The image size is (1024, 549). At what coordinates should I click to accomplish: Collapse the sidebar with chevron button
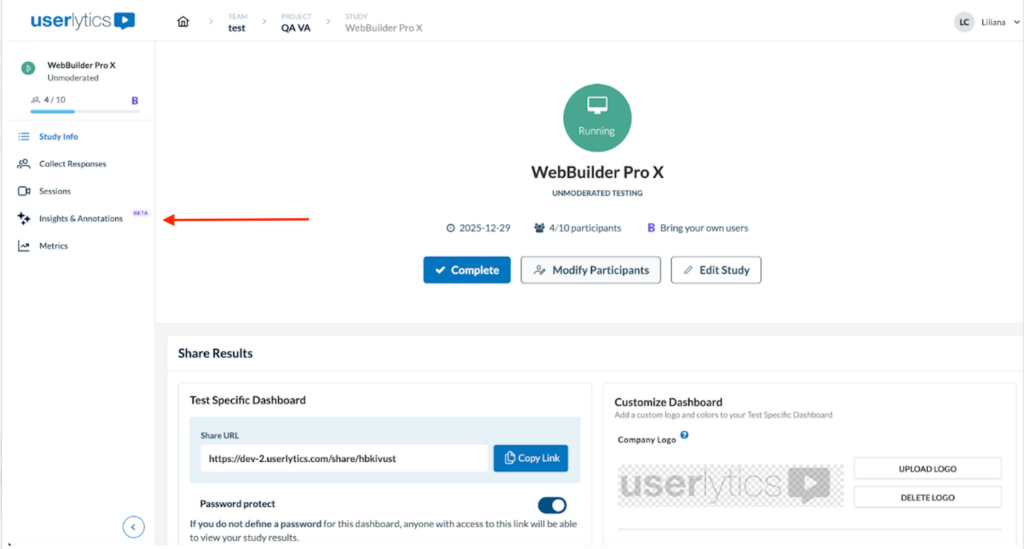tap(134, 527)
